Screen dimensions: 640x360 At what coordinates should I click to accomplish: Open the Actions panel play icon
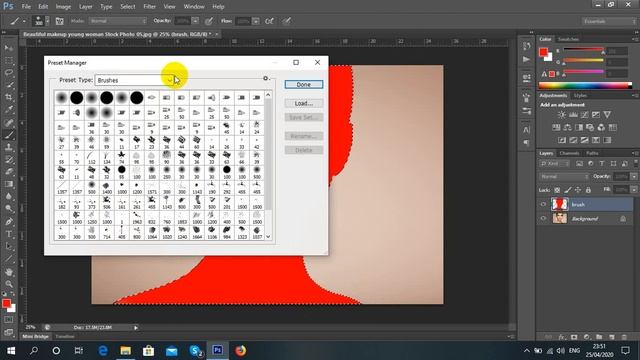tap(527, 60)
